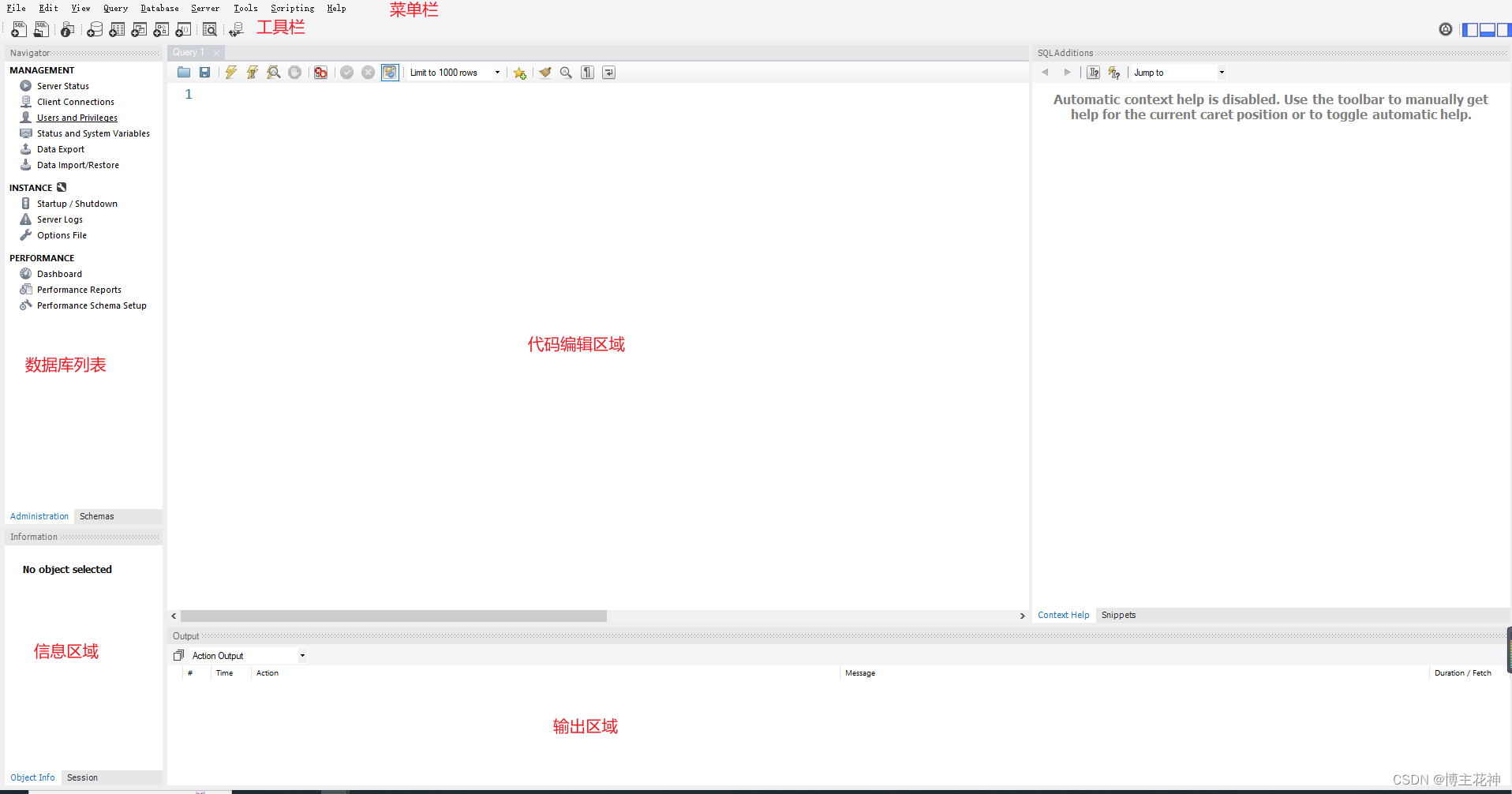
Task: Open Dashboard under Performance
Action: click(x=59, y=274)
